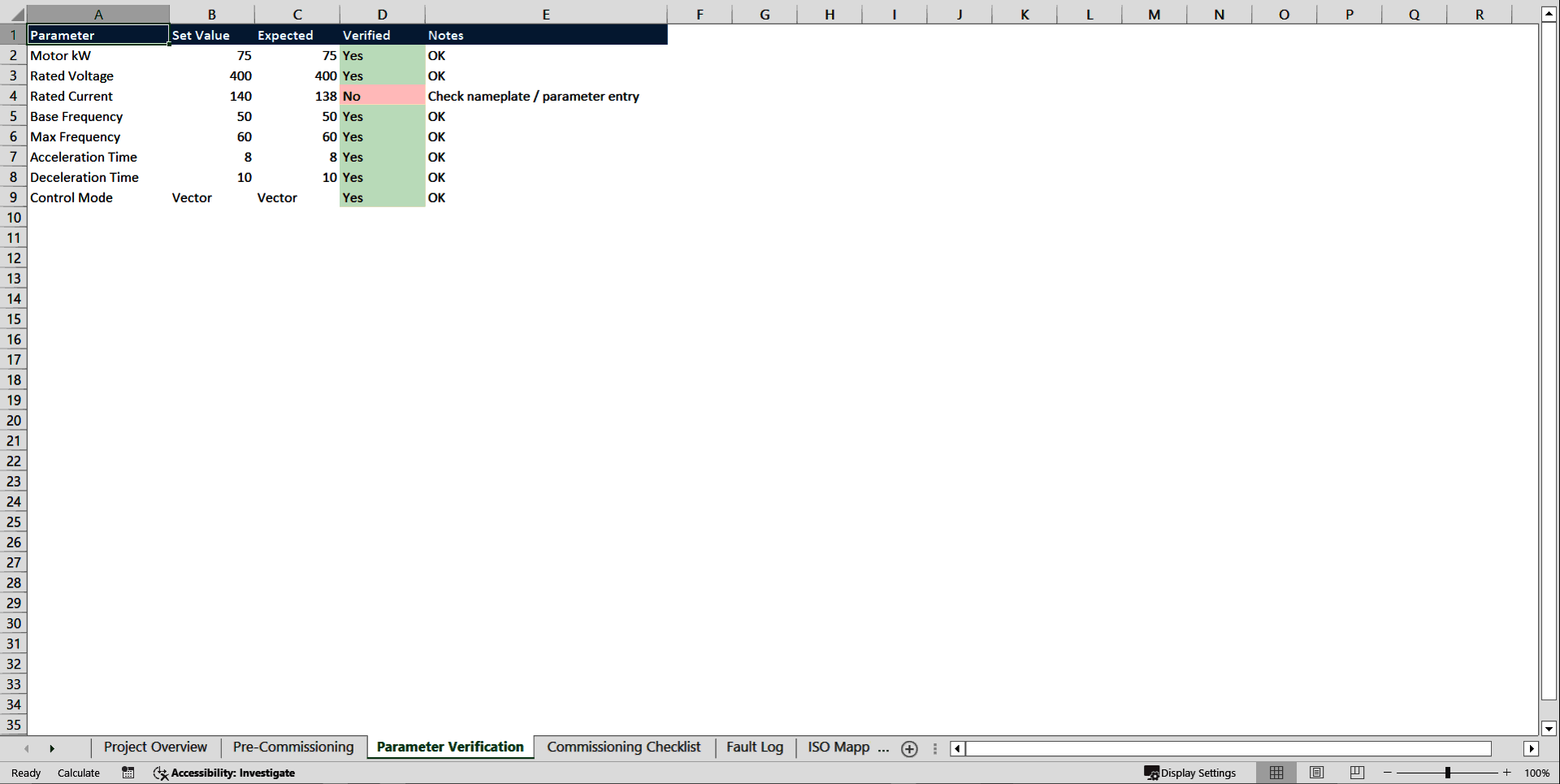Open Page Layout view from status bar

(1315, 773)
